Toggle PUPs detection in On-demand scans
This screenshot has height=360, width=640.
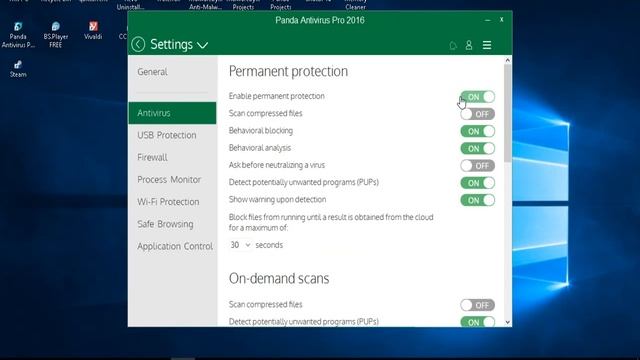(478, 322)
